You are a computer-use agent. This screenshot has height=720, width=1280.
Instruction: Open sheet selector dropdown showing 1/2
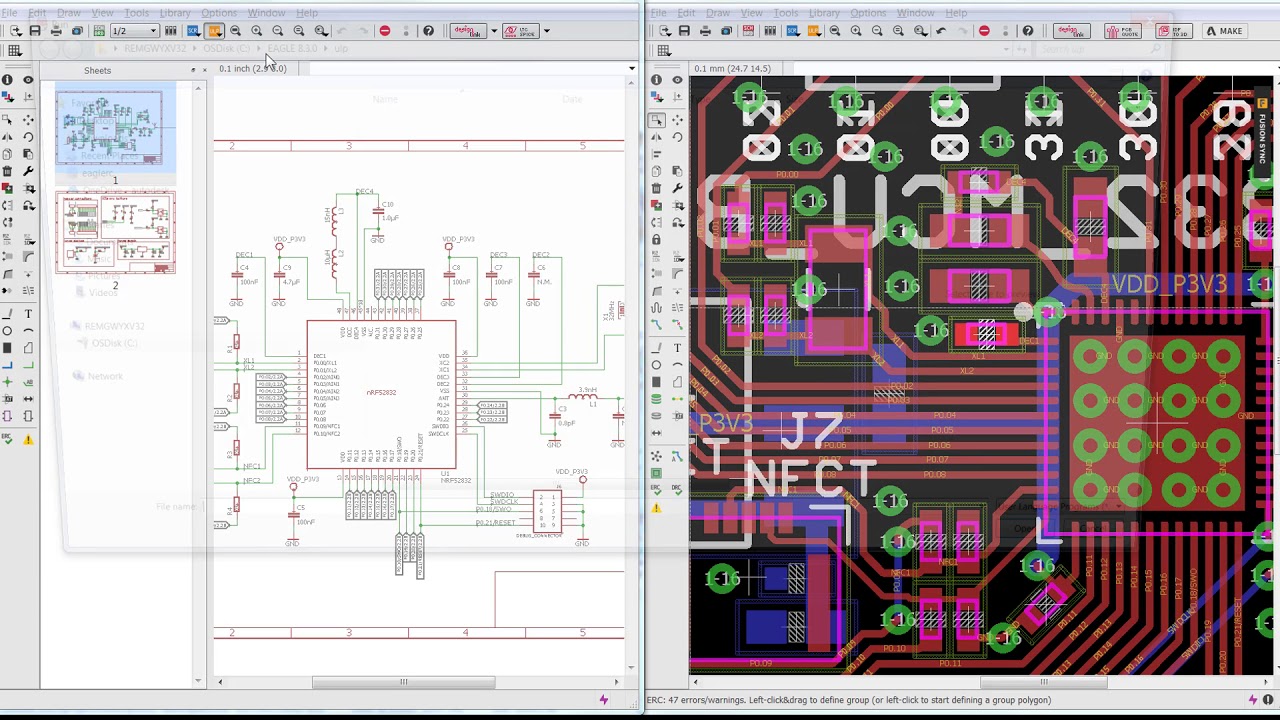click(134, 31)
